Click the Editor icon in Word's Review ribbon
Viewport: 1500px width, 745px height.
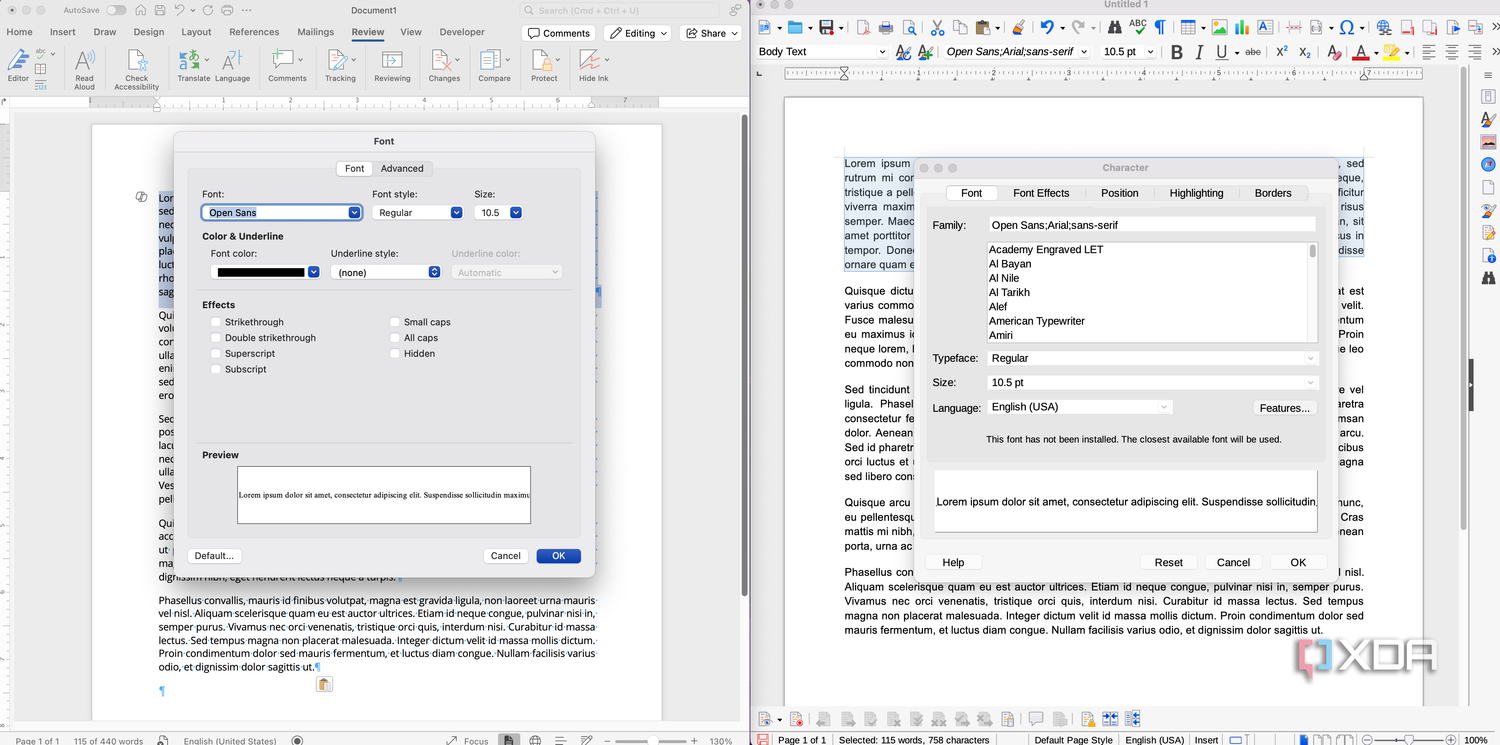(18, 60)
